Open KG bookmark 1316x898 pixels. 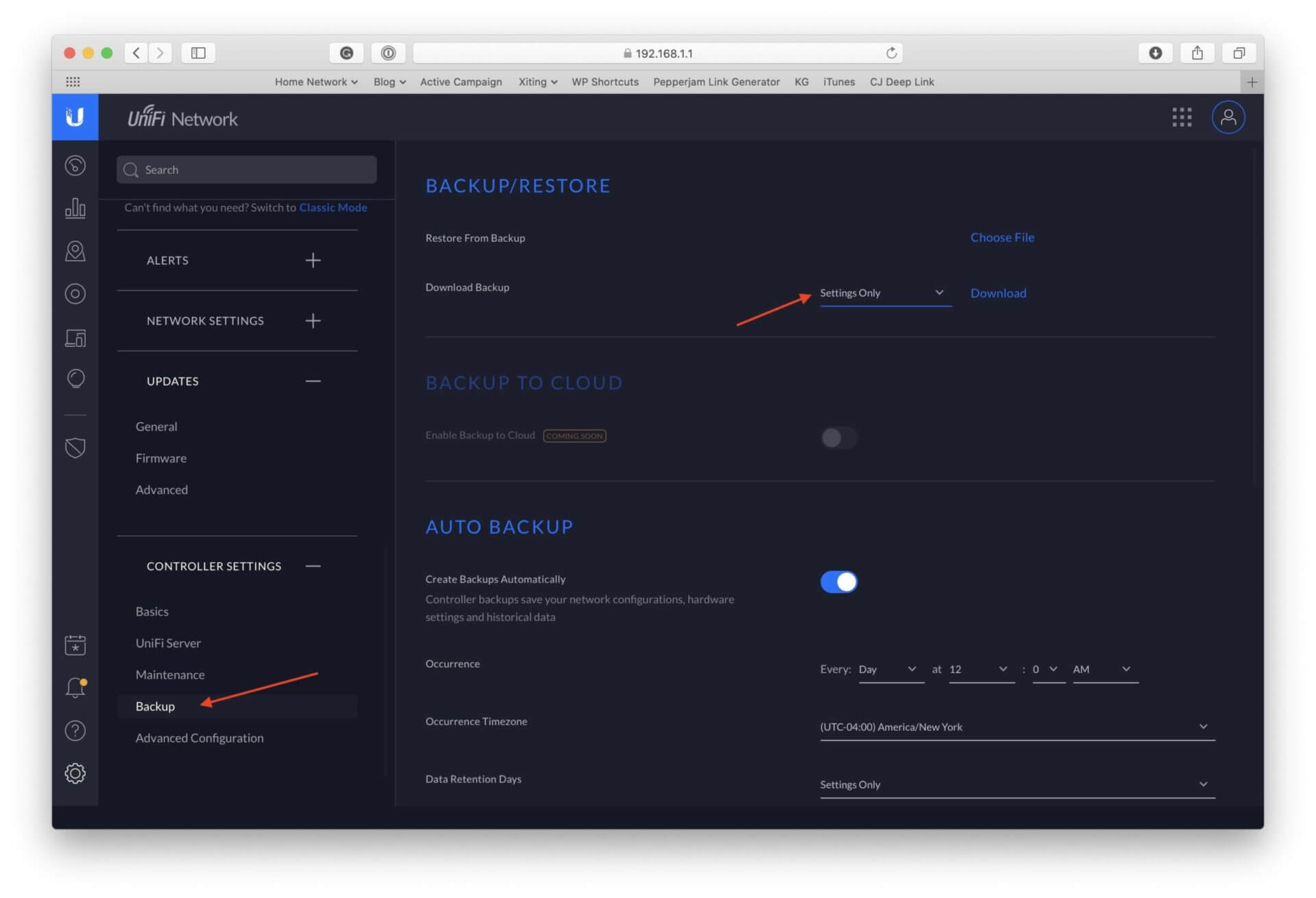point(801,82)
